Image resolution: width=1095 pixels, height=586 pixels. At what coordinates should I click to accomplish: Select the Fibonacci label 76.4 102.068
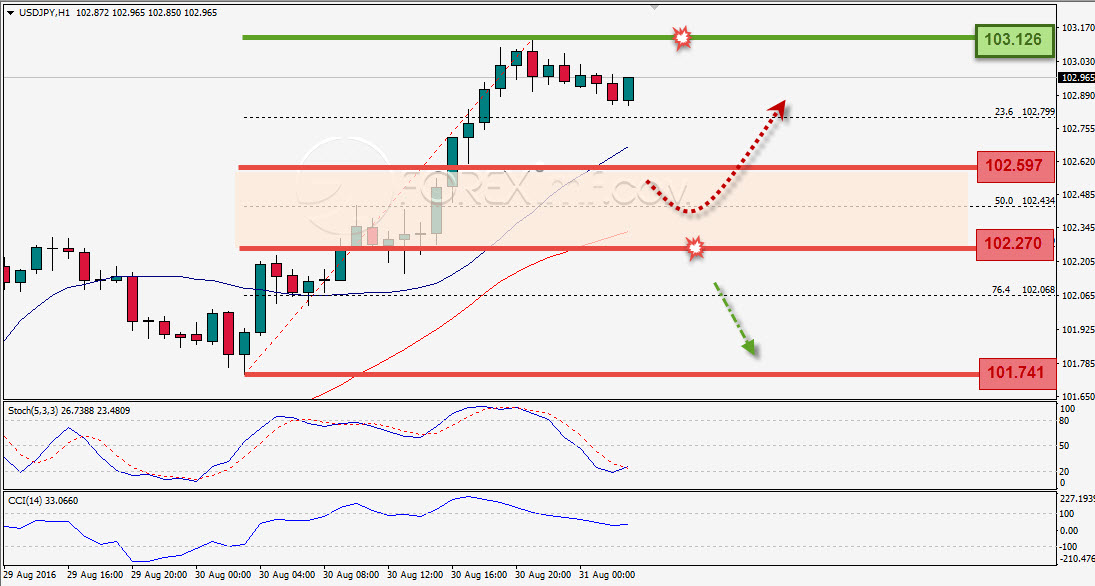[1023, 289]
